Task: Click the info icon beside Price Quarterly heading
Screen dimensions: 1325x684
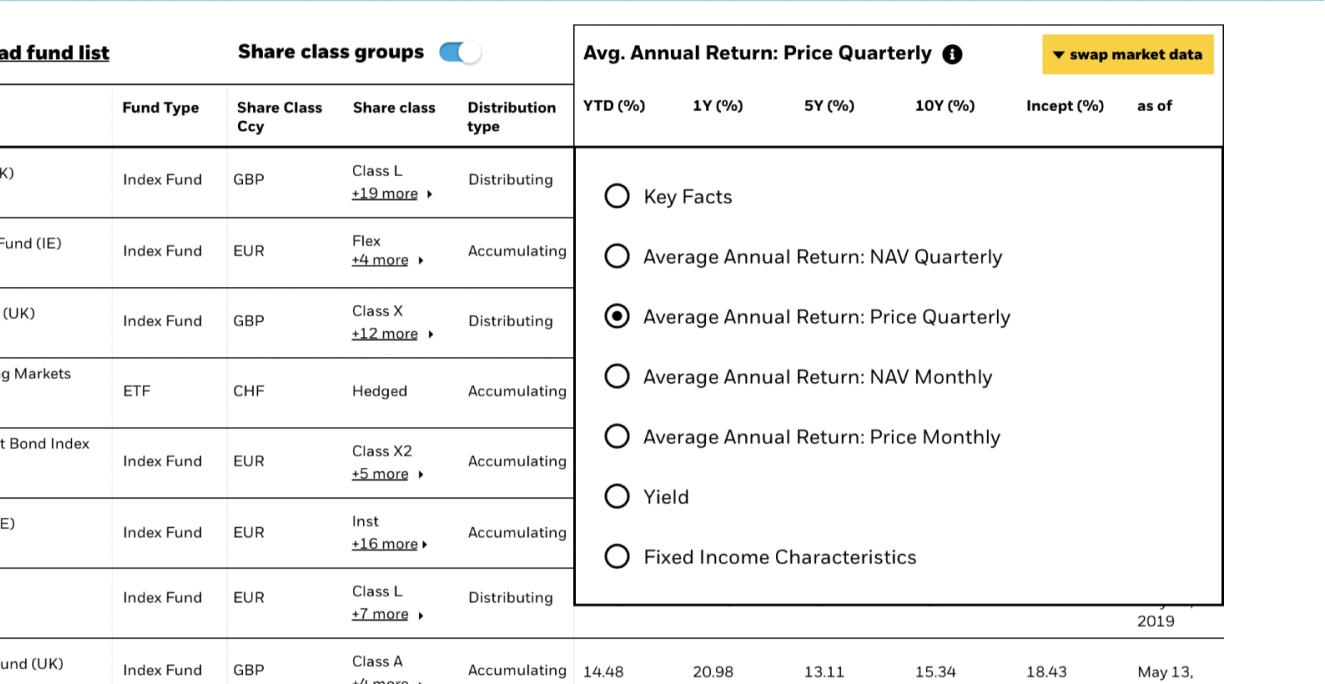Action: point(952,54)
